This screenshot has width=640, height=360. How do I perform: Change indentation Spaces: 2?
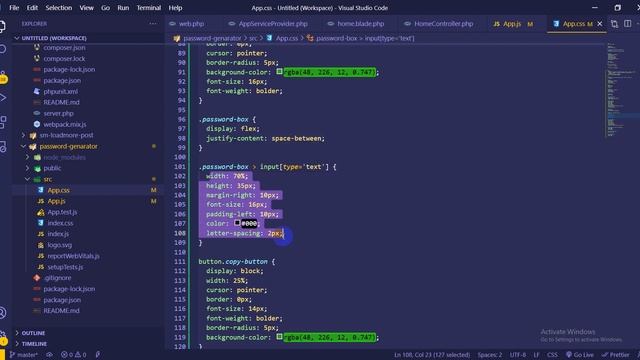point(490,355)
